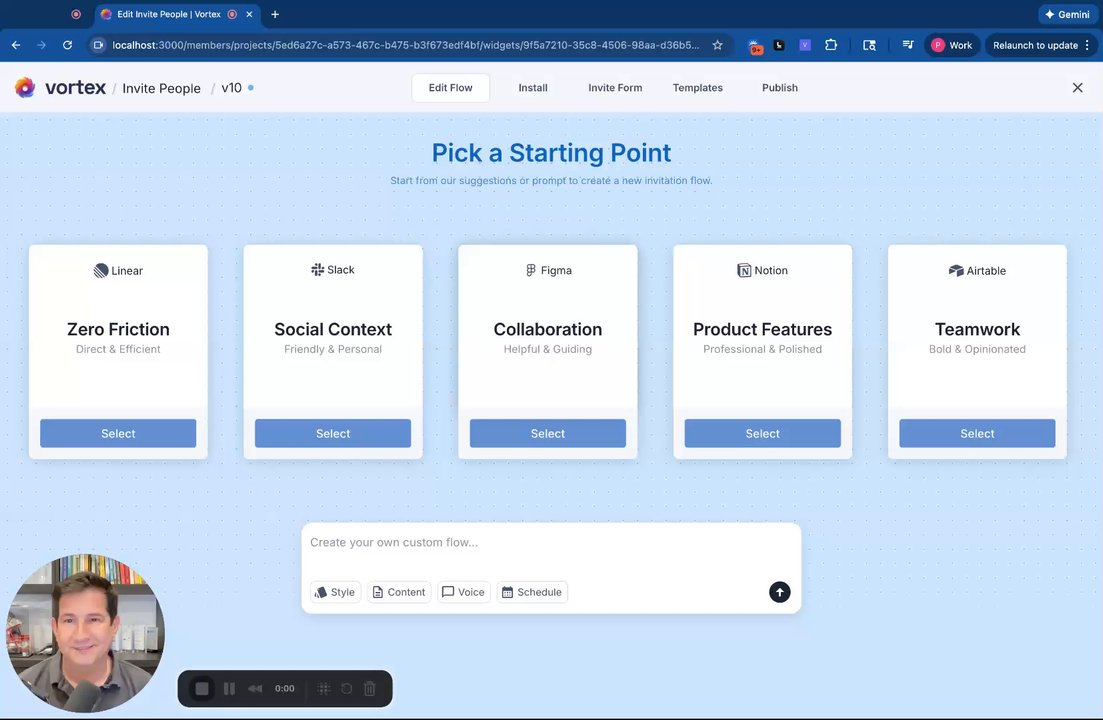Open the Templates tab

click(x=698, y=87)
